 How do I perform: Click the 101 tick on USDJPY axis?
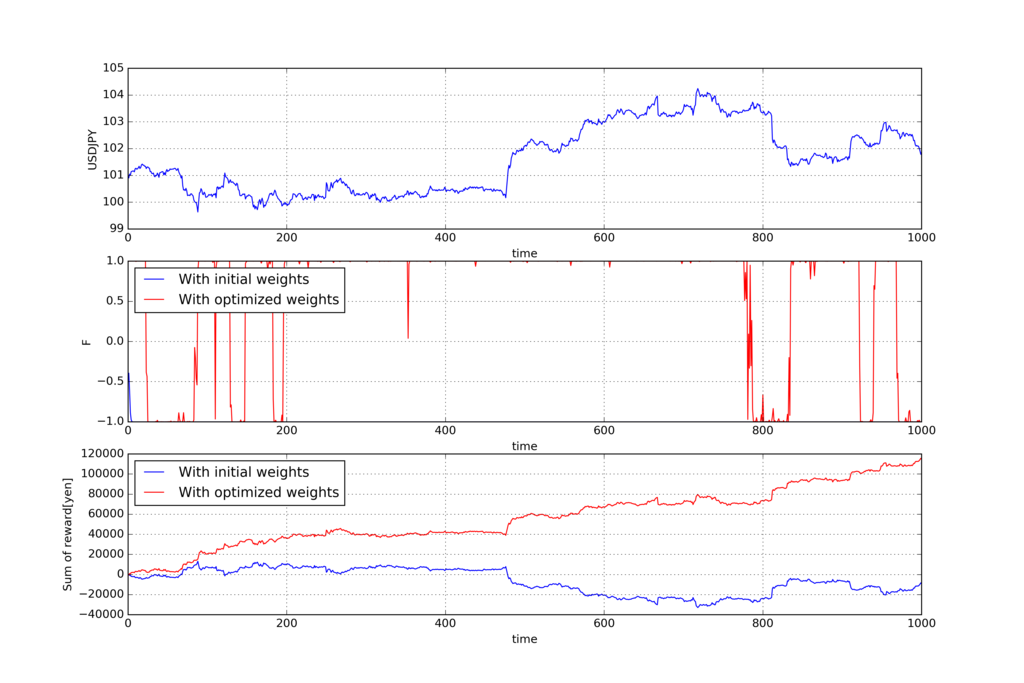point(113,175)
